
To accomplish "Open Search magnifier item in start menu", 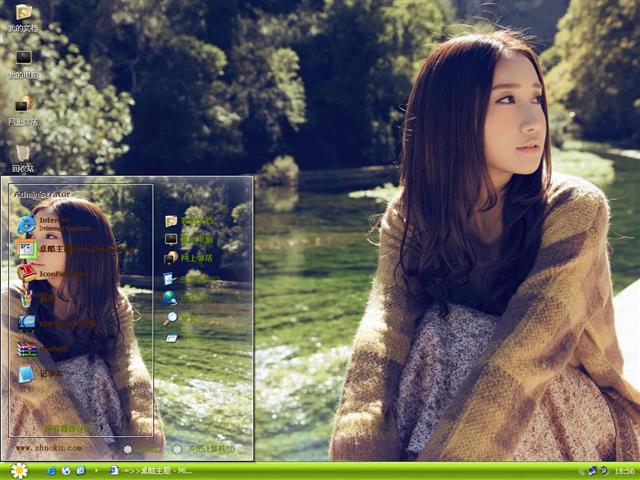I will 184,318.
